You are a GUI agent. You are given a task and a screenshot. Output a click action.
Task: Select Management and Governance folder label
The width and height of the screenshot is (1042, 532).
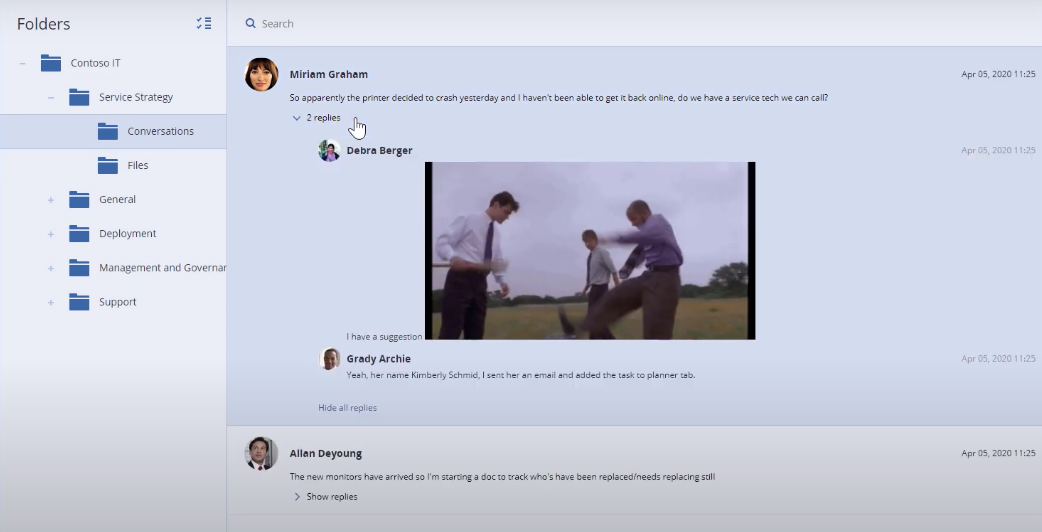tap(163, 268)
